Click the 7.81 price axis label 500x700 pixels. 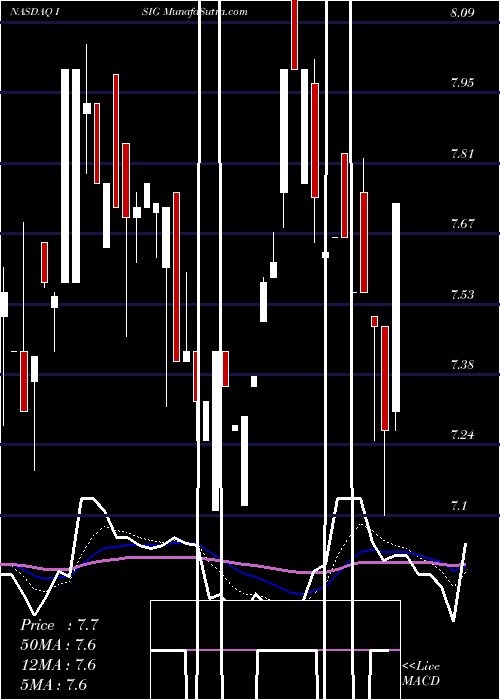[462, 154]
